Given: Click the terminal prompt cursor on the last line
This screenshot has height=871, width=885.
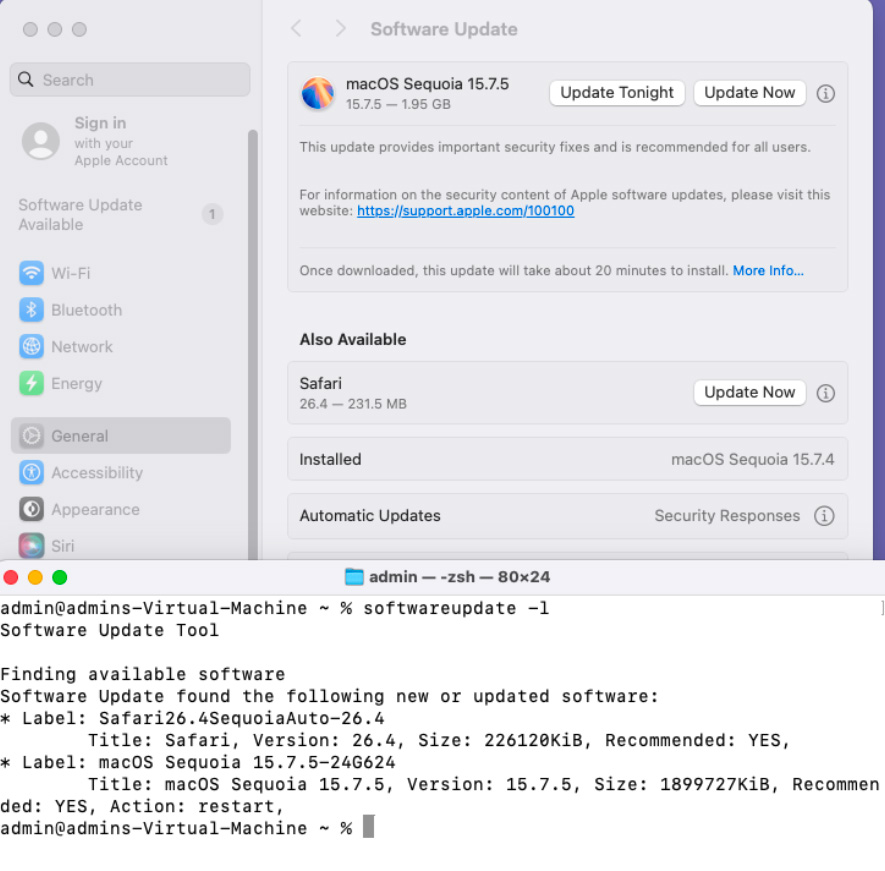Looking at the screenshot, I should pyautogui.click(x=368, y=827).
